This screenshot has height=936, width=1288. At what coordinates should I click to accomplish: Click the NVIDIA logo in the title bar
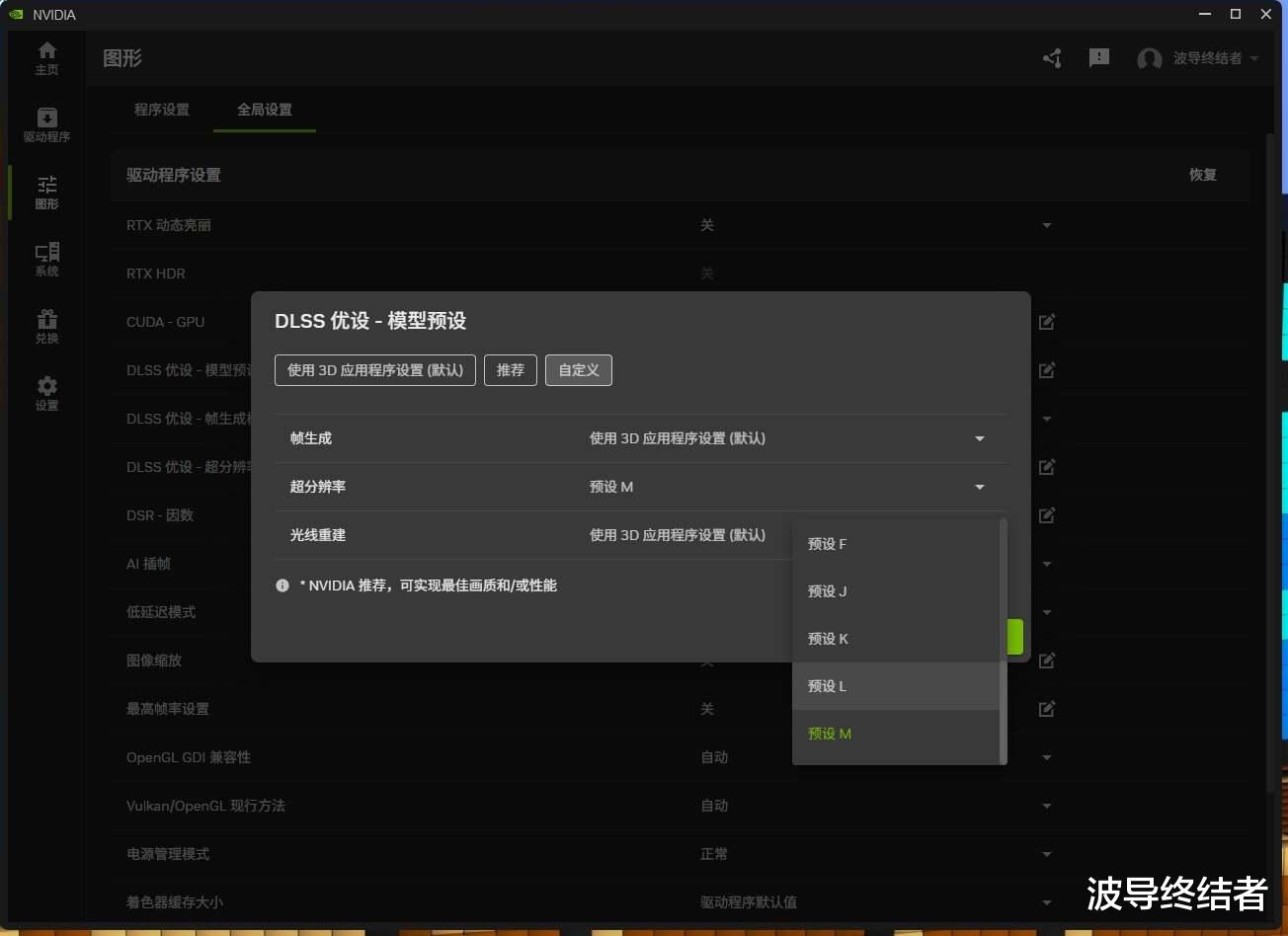[x=16, y=15]
